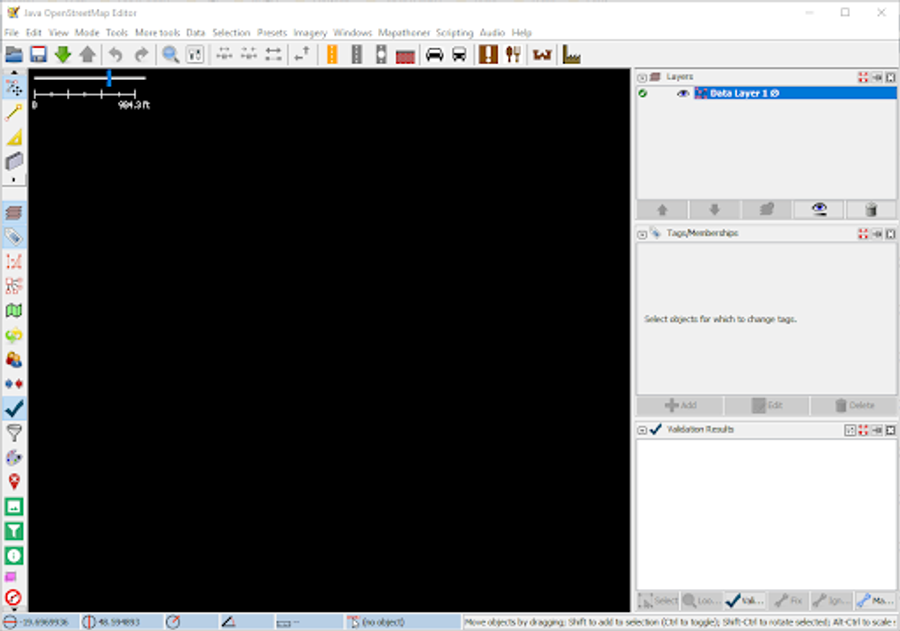900x631 pixels.
Task: Open the More tools menu
Action: [157, 33]
